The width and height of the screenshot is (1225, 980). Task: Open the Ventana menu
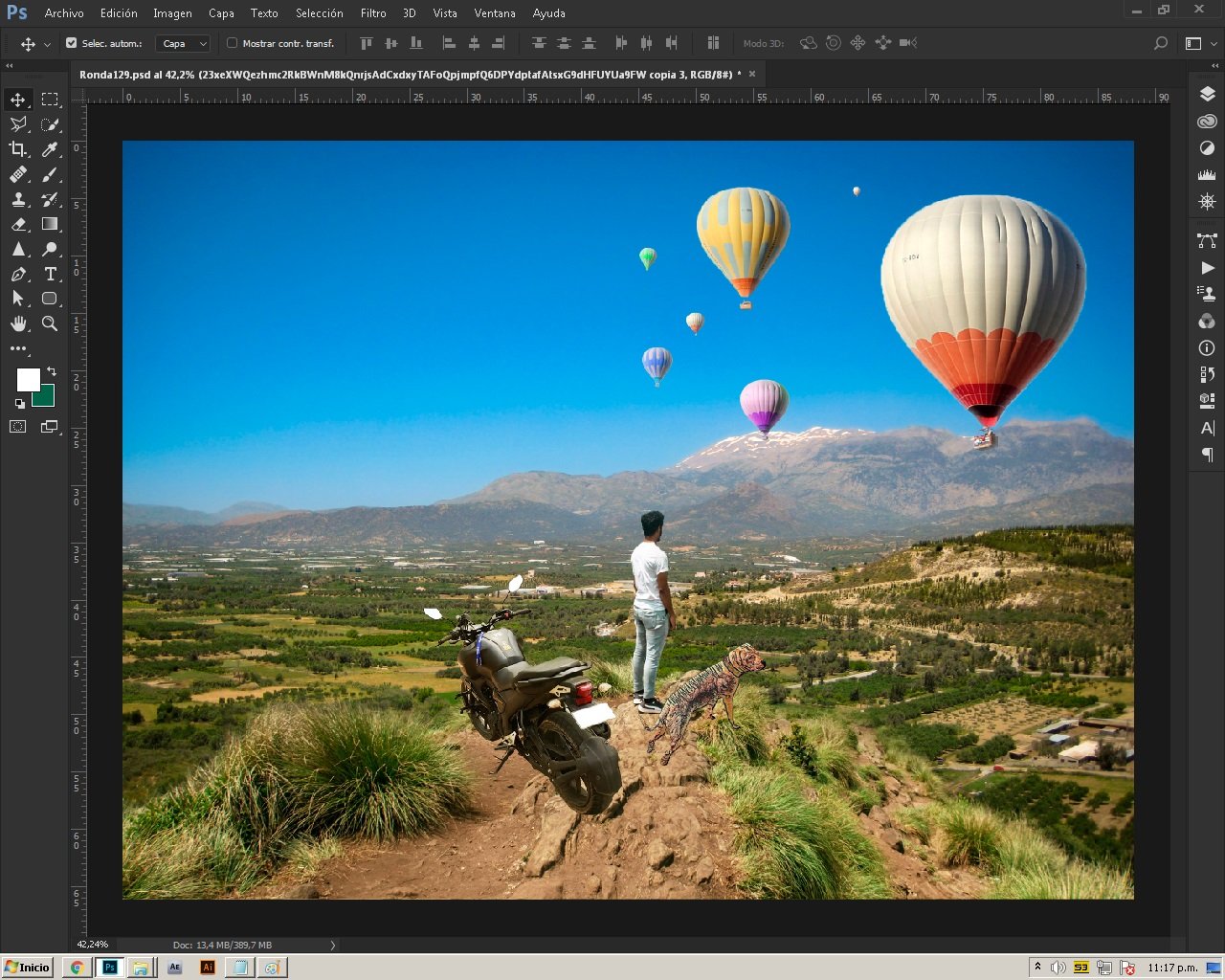pyautogui.click(x=495, y=13)
